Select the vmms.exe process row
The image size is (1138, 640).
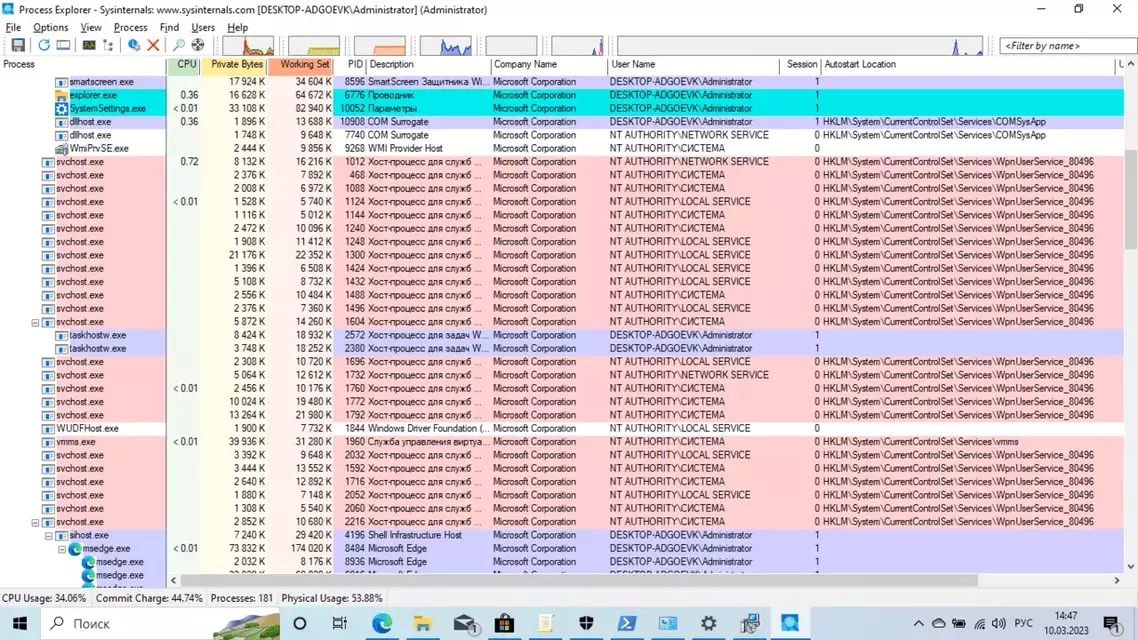(x=562, y=442)
